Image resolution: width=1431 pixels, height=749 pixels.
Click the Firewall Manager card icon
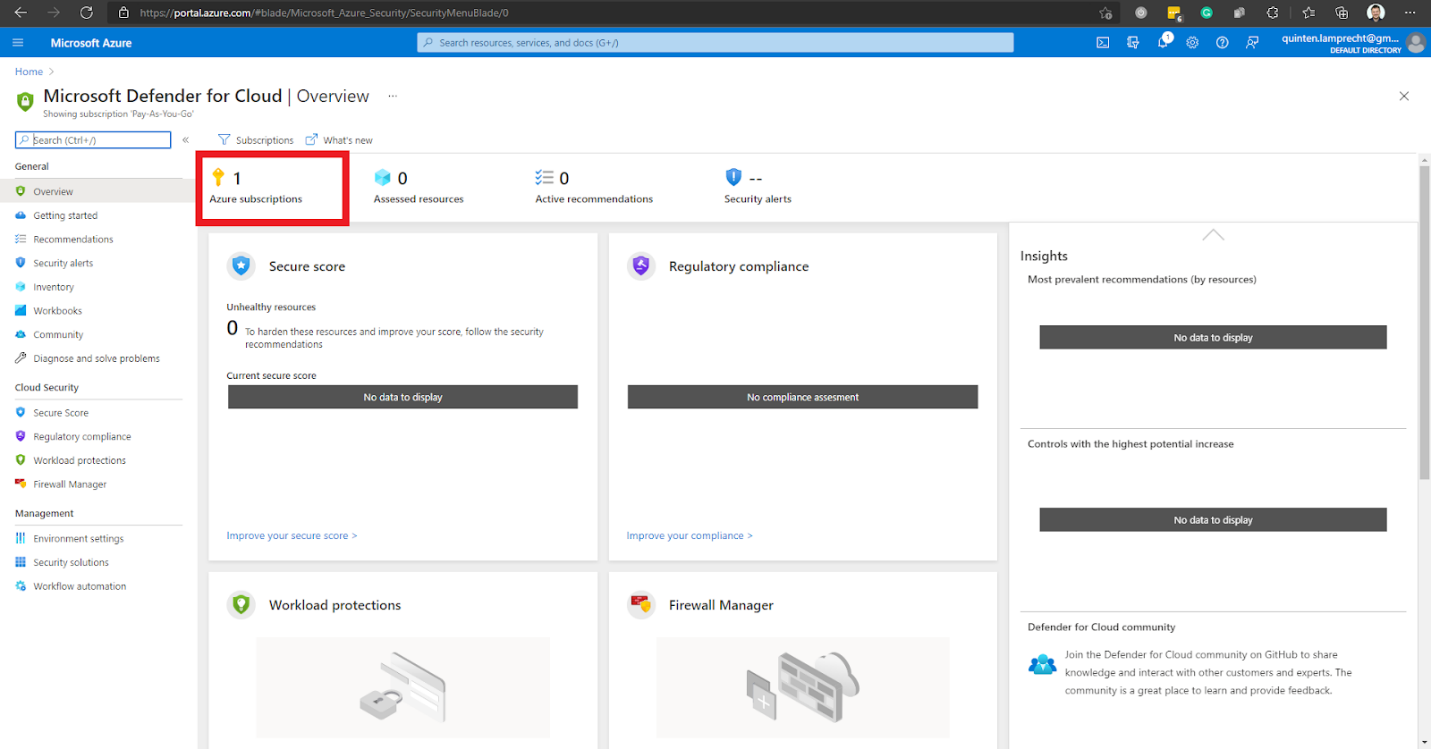(641, 604)
